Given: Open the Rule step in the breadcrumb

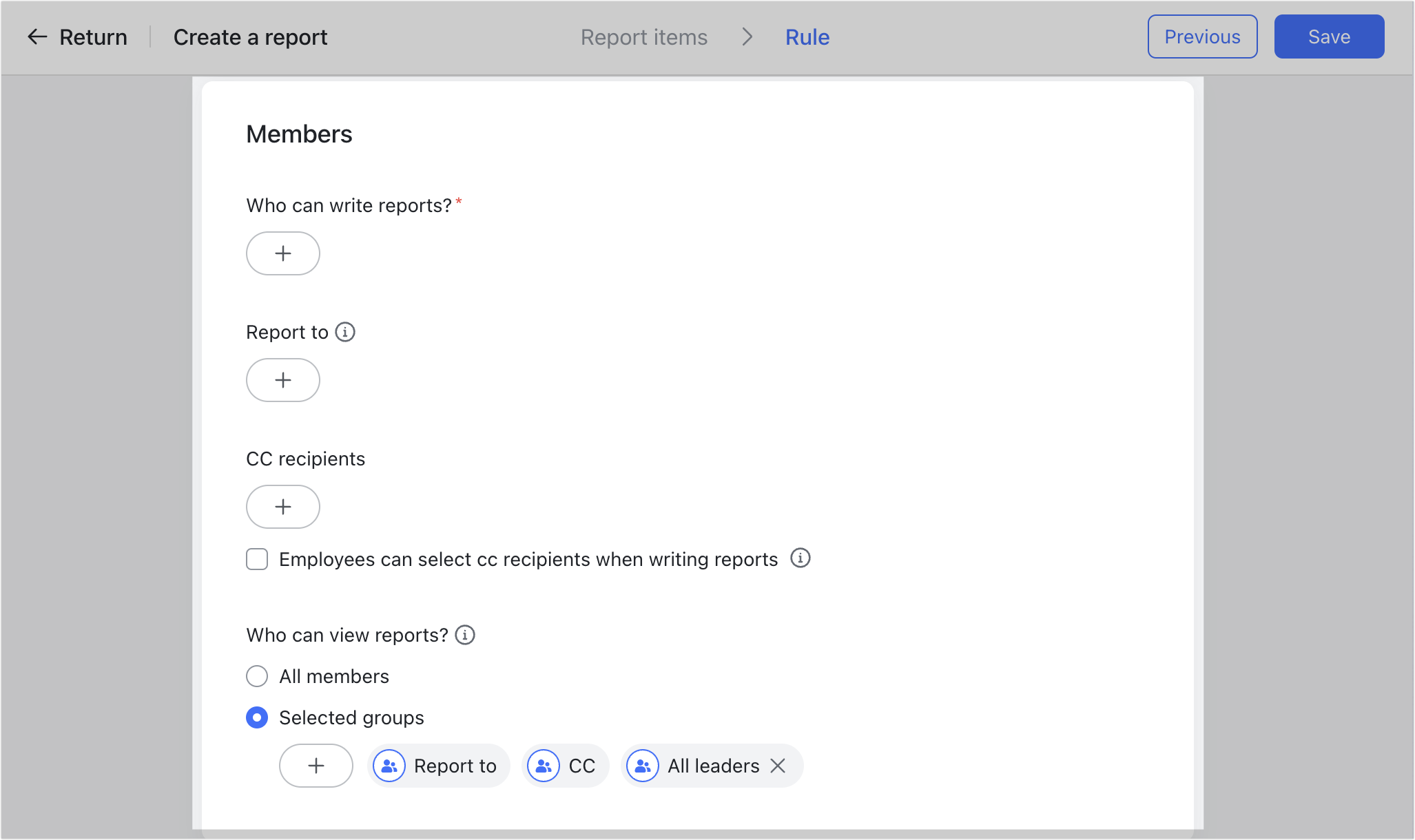Looking at the screenshot, I should (x=807, y=37).
